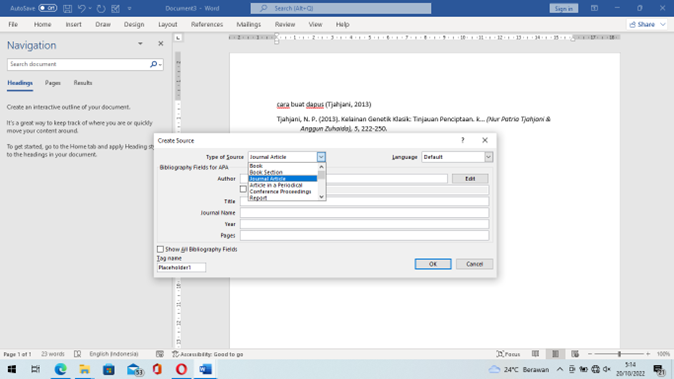Click the Redo icon
This screenshot has height=379, width=674.
[x=101, y=8]
